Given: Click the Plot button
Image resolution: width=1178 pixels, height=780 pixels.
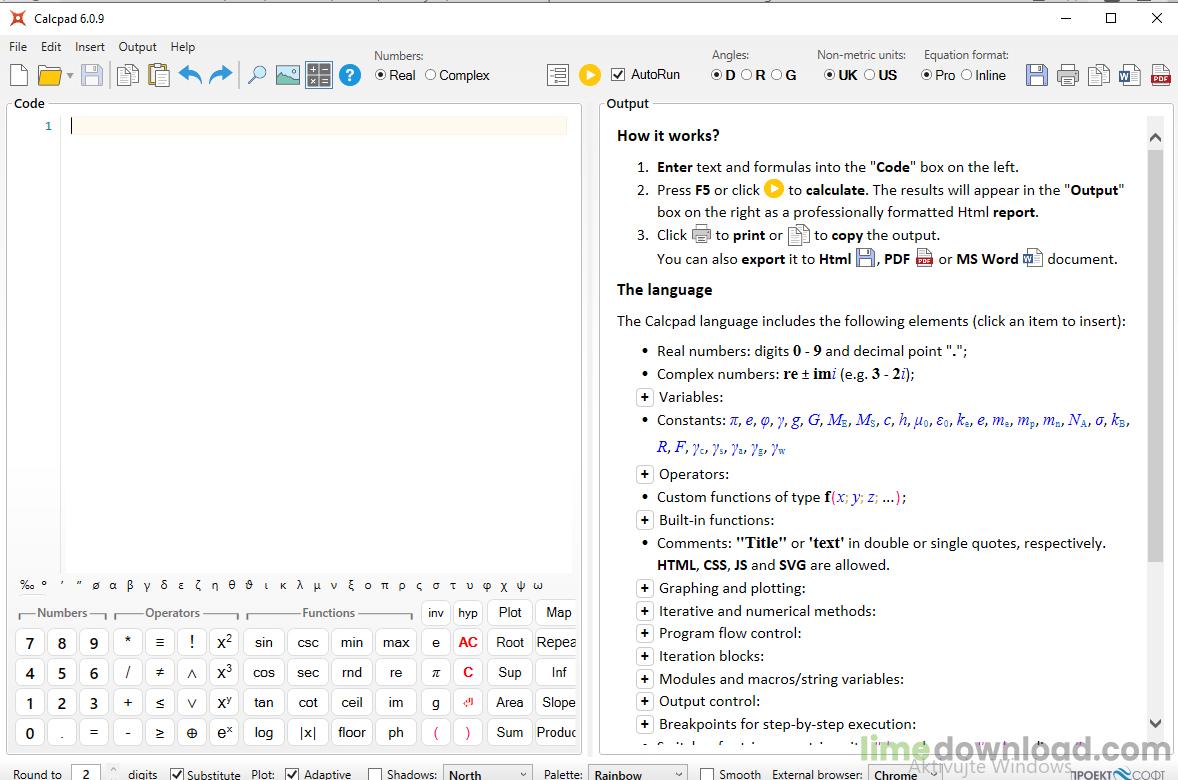Looking at the screenshot, I should tap(510, 612).
